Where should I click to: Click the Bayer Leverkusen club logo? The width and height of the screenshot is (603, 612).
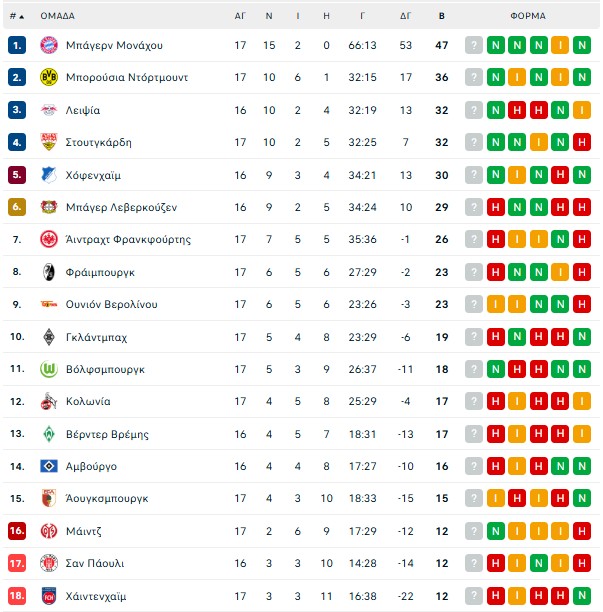coord(48,207)
